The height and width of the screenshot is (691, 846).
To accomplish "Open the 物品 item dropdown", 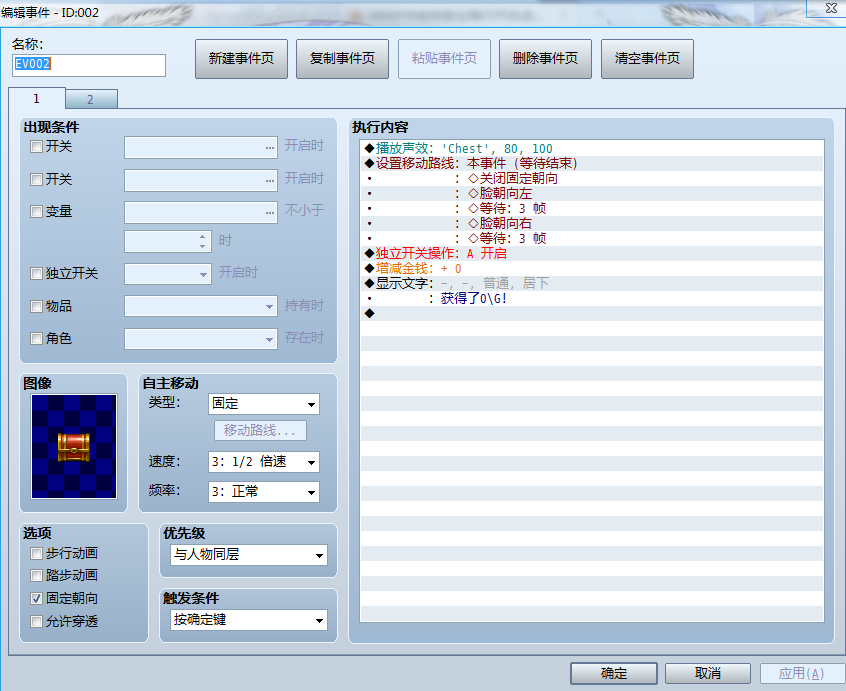I will pyautogui.click(x=201, y=306).
